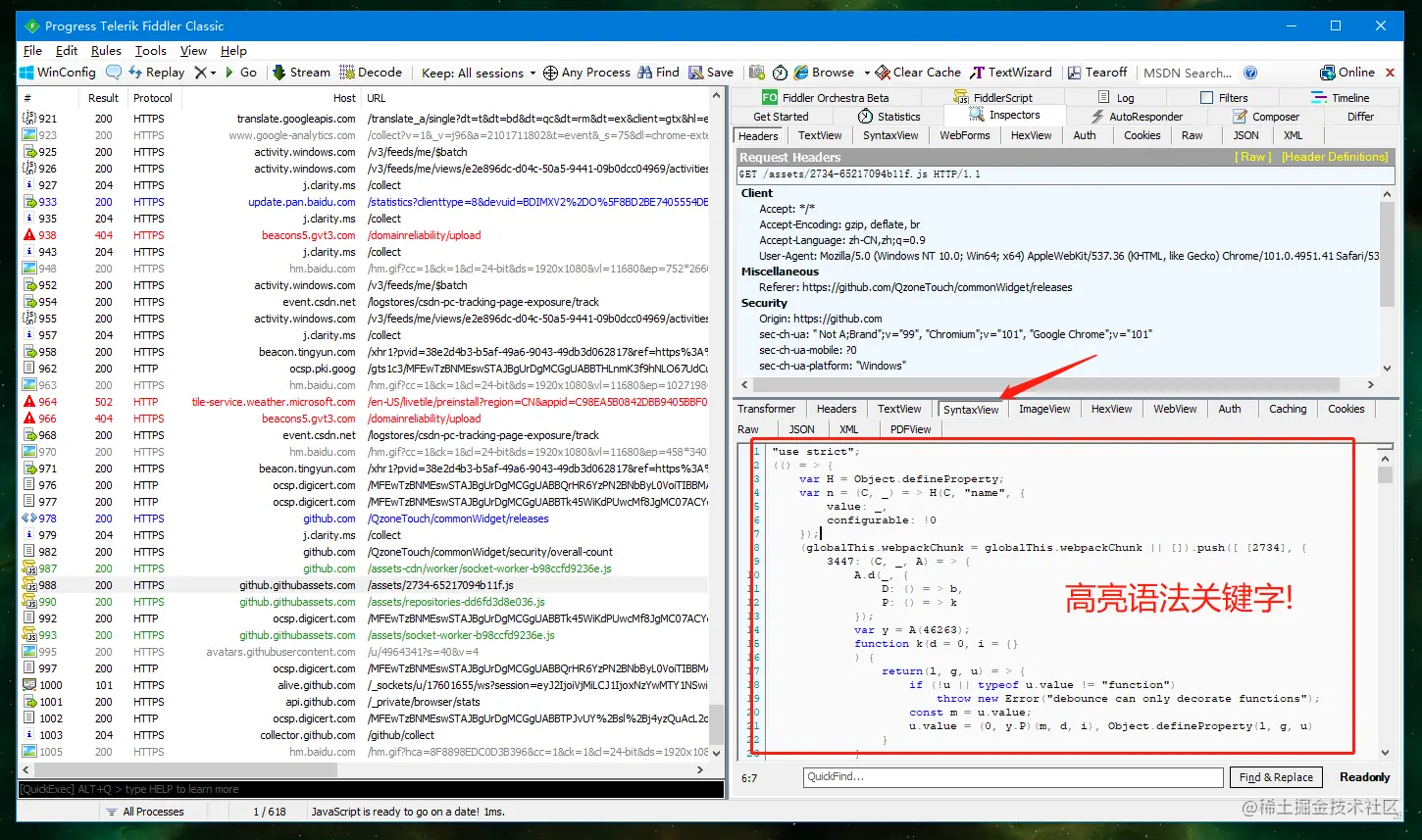Select the Any Process target picker
The height and width of the screenshot is (840, 1422).
click(x=586, y=73)
